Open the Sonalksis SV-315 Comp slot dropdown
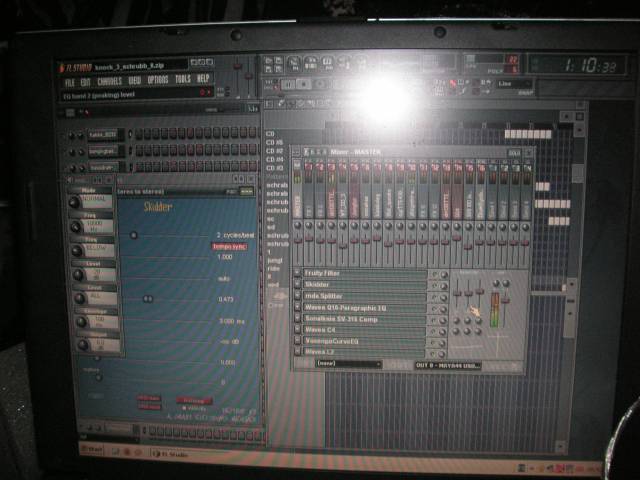The height and width of the screenshot is (480, 640). pos(297,318)
